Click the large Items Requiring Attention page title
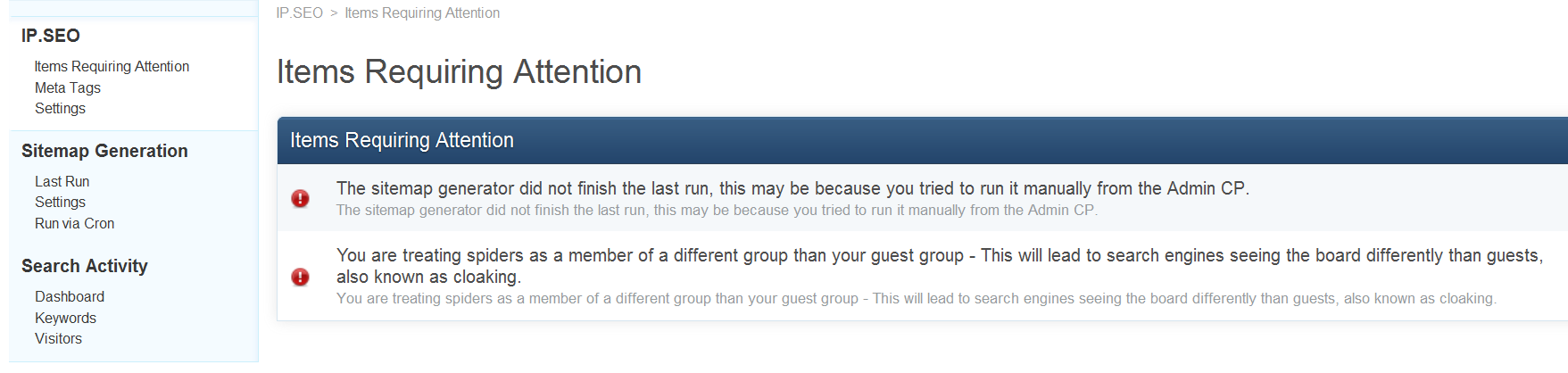 click(x=459, y=72)
